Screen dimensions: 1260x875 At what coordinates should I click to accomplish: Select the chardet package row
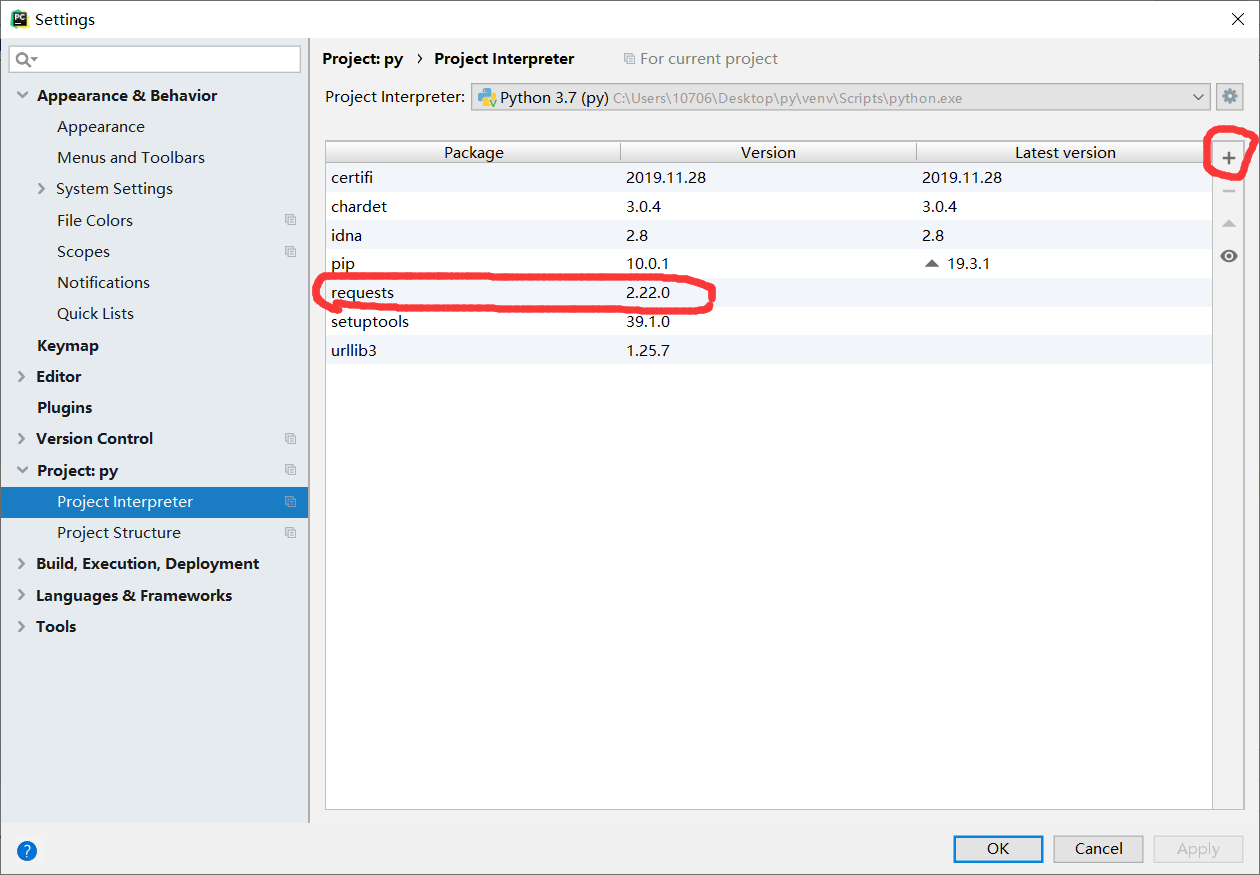pyautogui.click(x=768, y=207)
